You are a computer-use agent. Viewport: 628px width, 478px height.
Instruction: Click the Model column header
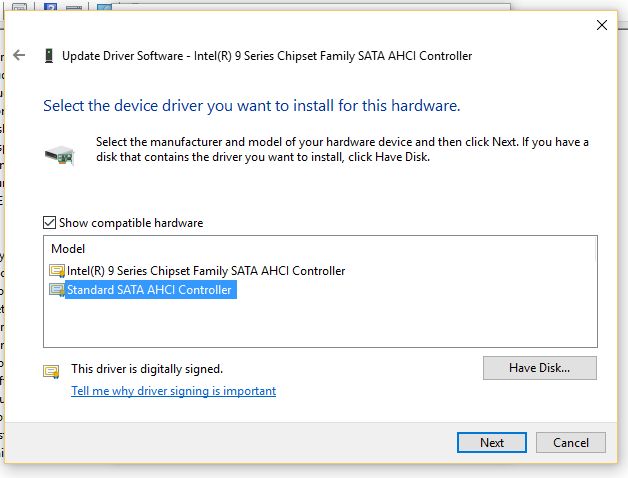point(69,248)
